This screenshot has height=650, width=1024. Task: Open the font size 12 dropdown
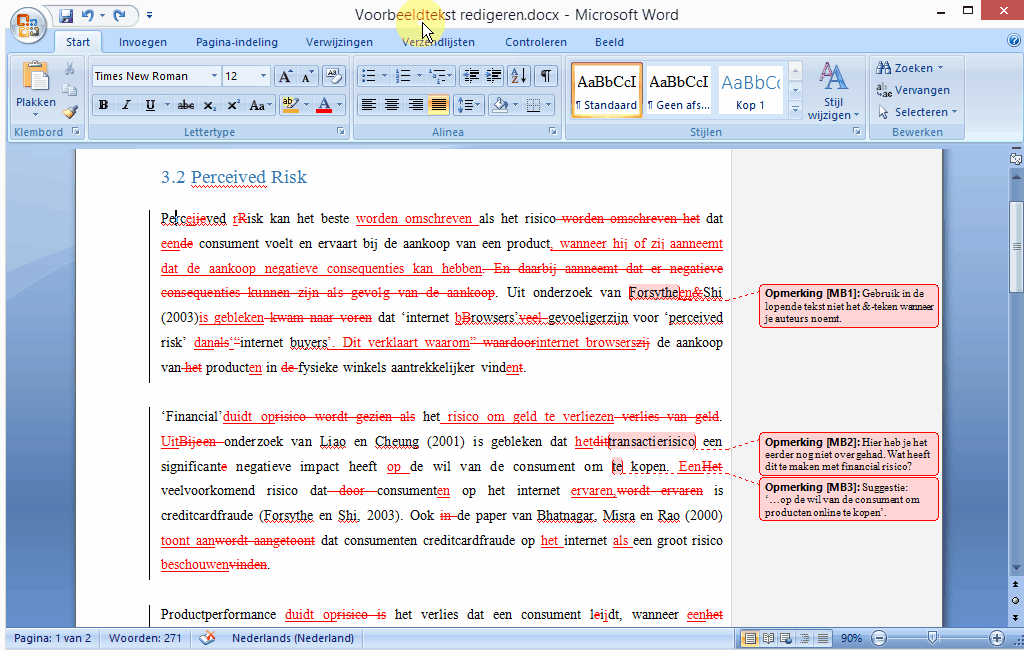(263, 76)
